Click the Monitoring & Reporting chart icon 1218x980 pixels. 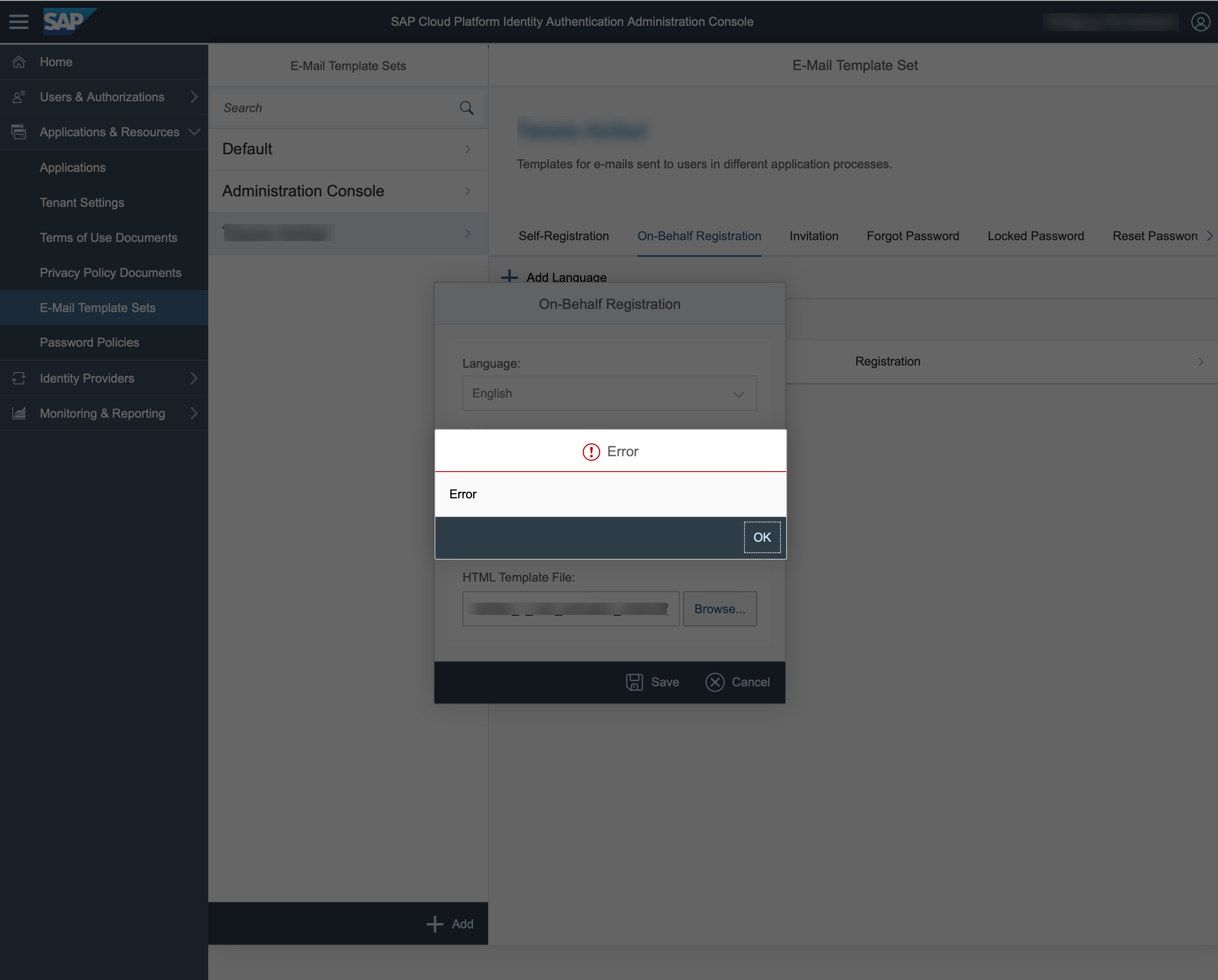coord(19,413)
